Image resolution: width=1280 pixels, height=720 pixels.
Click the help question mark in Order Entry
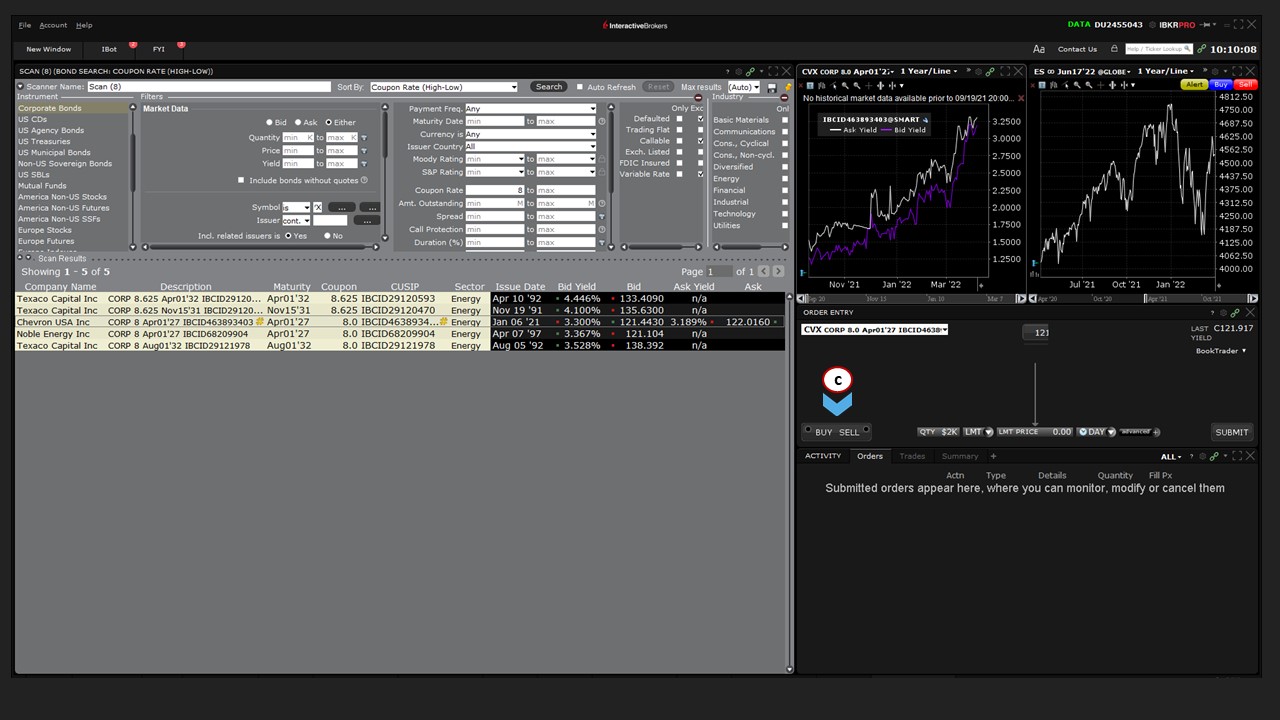pyautogui.click(x=1212, y=312)
